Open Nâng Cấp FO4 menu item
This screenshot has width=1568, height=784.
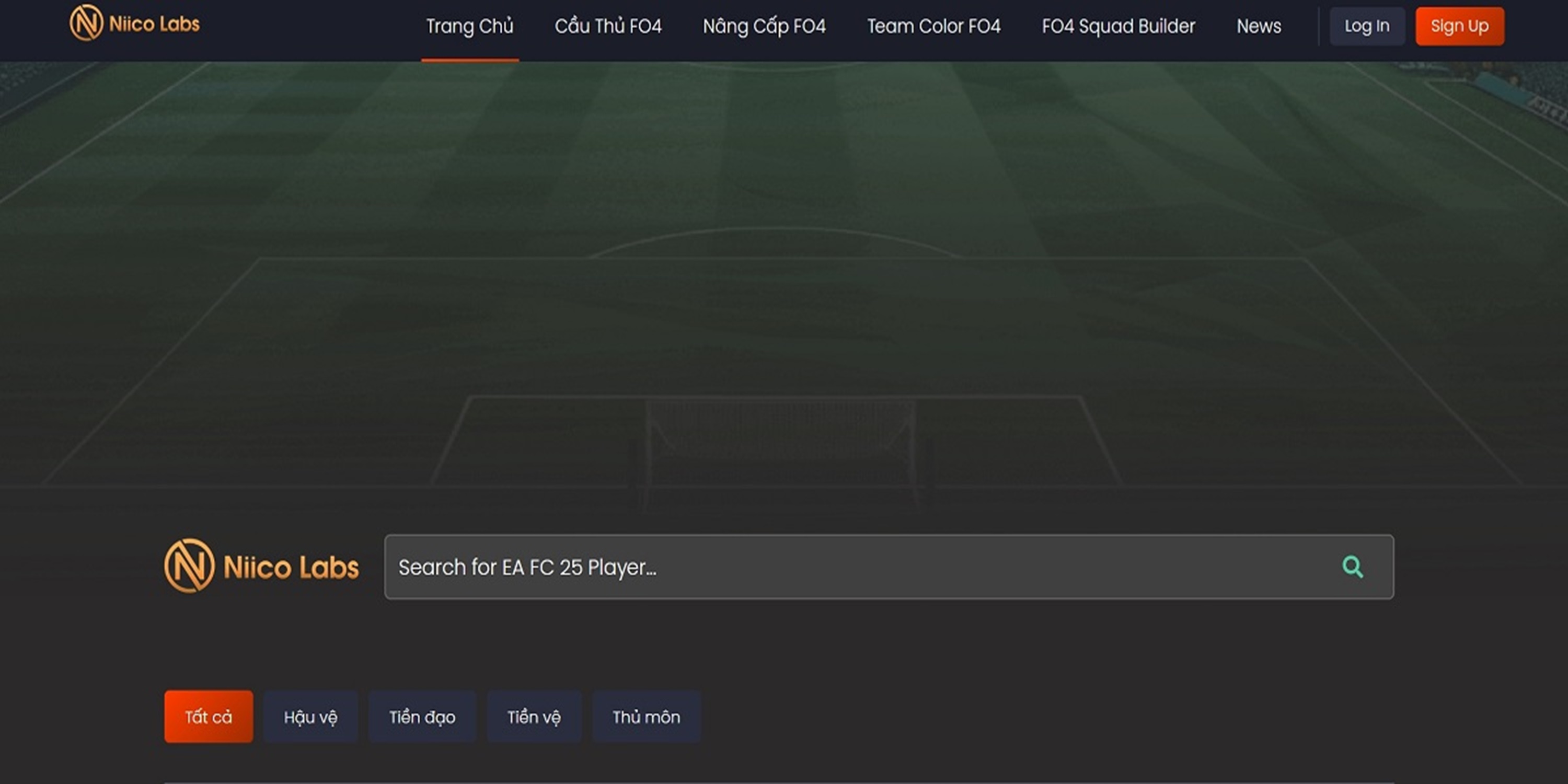click(765, 26)
